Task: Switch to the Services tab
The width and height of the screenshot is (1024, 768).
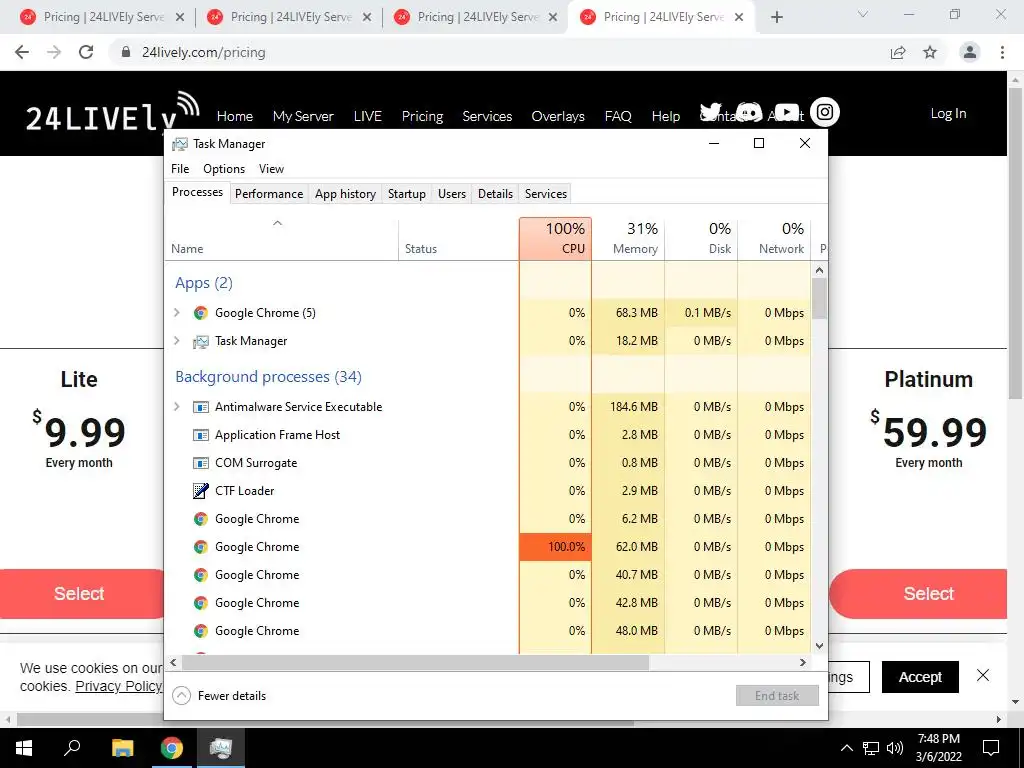Action: pyautogui.click(x=545, y=193)
